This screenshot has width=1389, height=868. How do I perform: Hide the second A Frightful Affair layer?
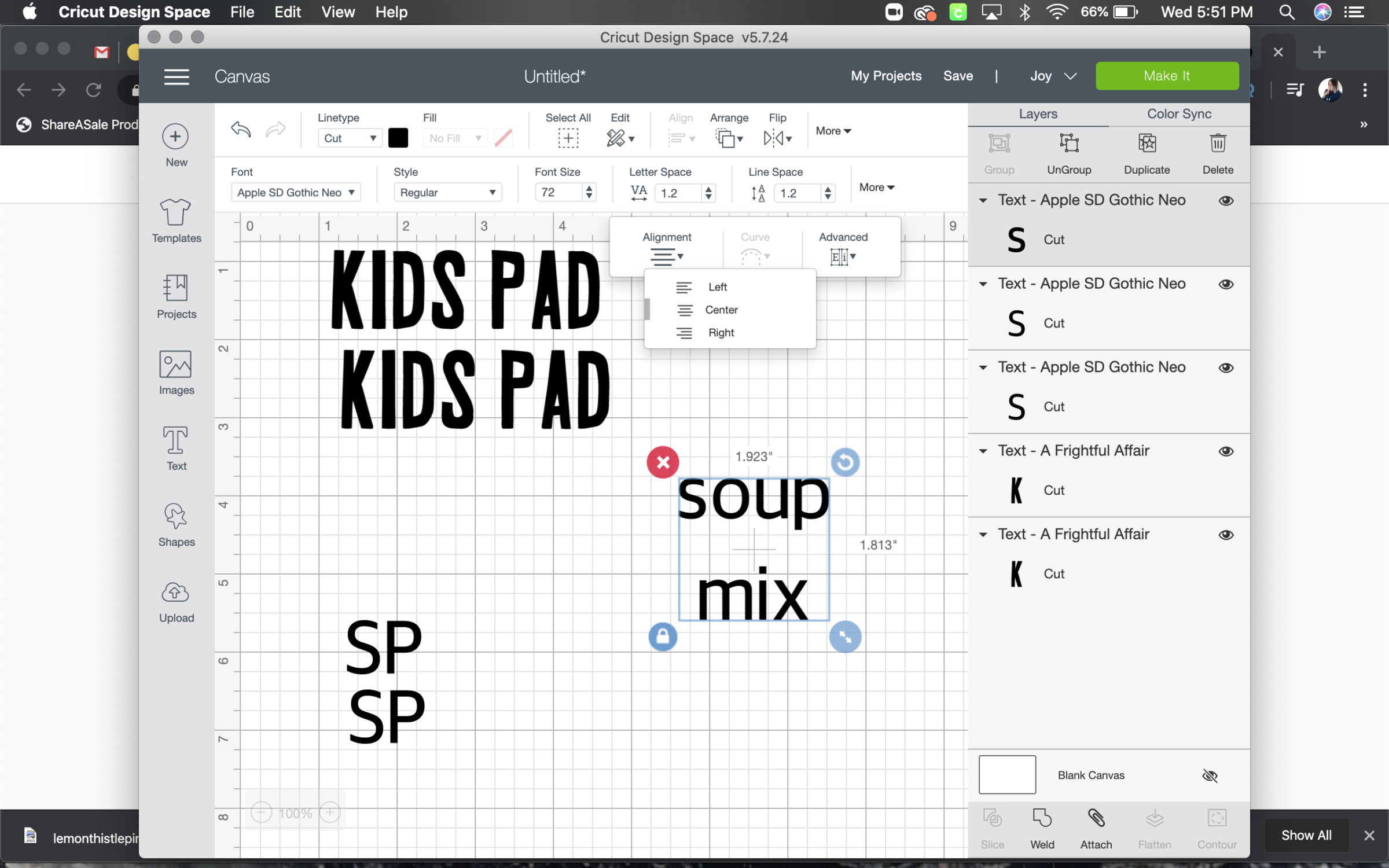(x=1226, y=535)
